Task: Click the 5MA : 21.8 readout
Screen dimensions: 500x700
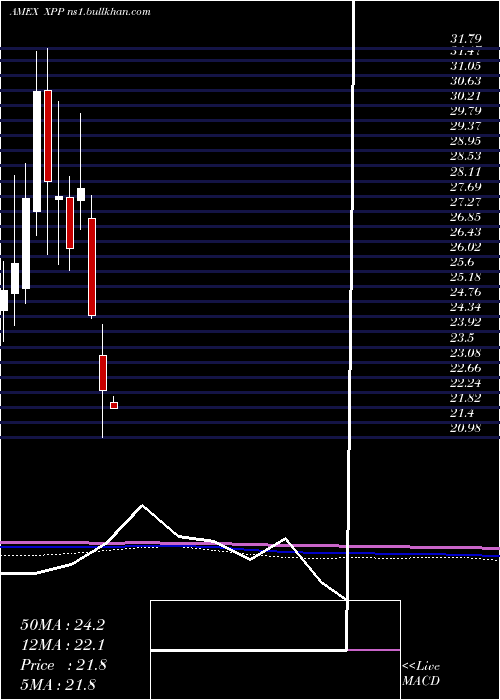Action: point(58,685)
